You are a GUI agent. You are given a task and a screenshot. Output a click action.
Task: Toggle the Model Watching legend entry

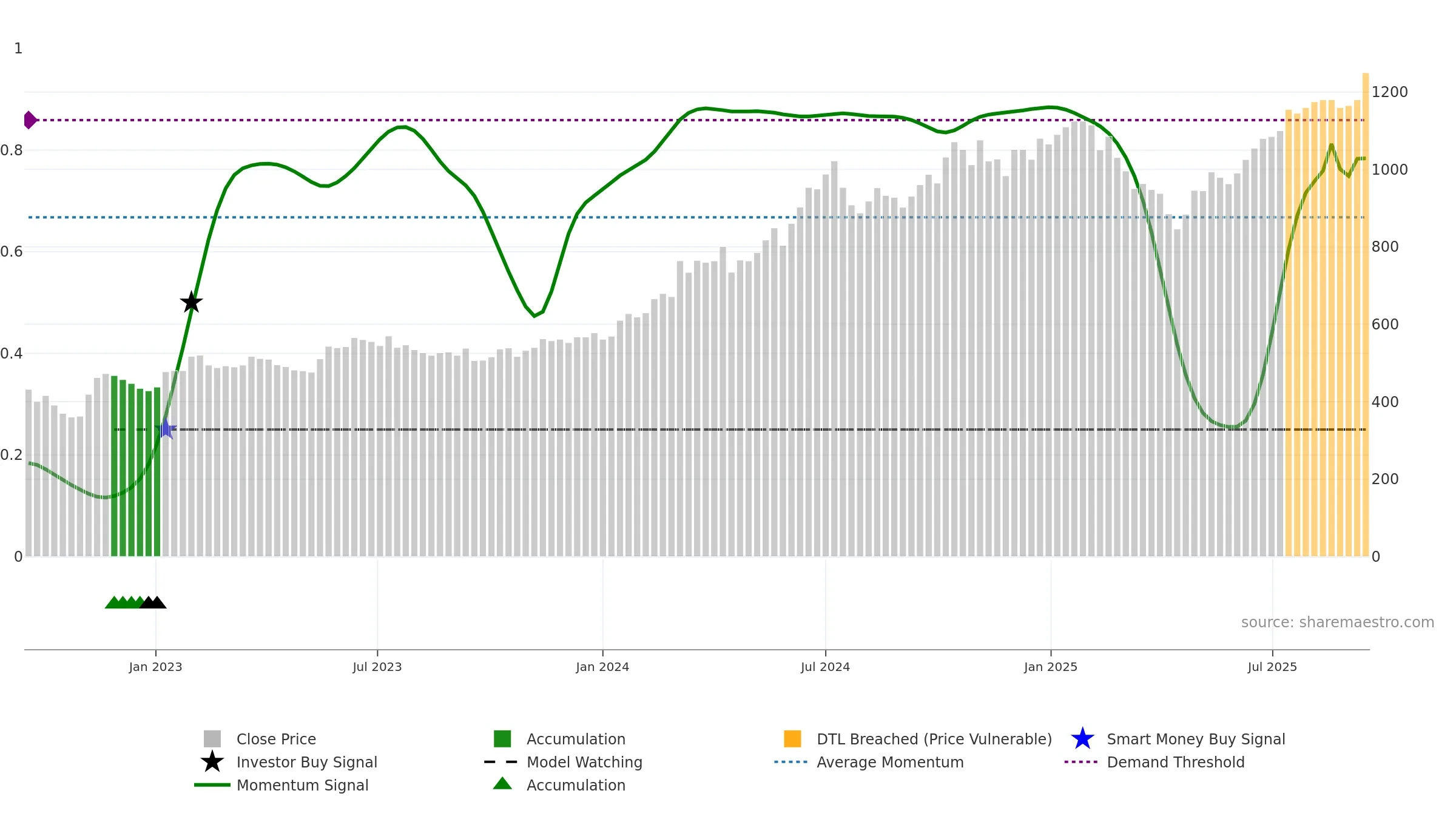(x=584, y=762)
